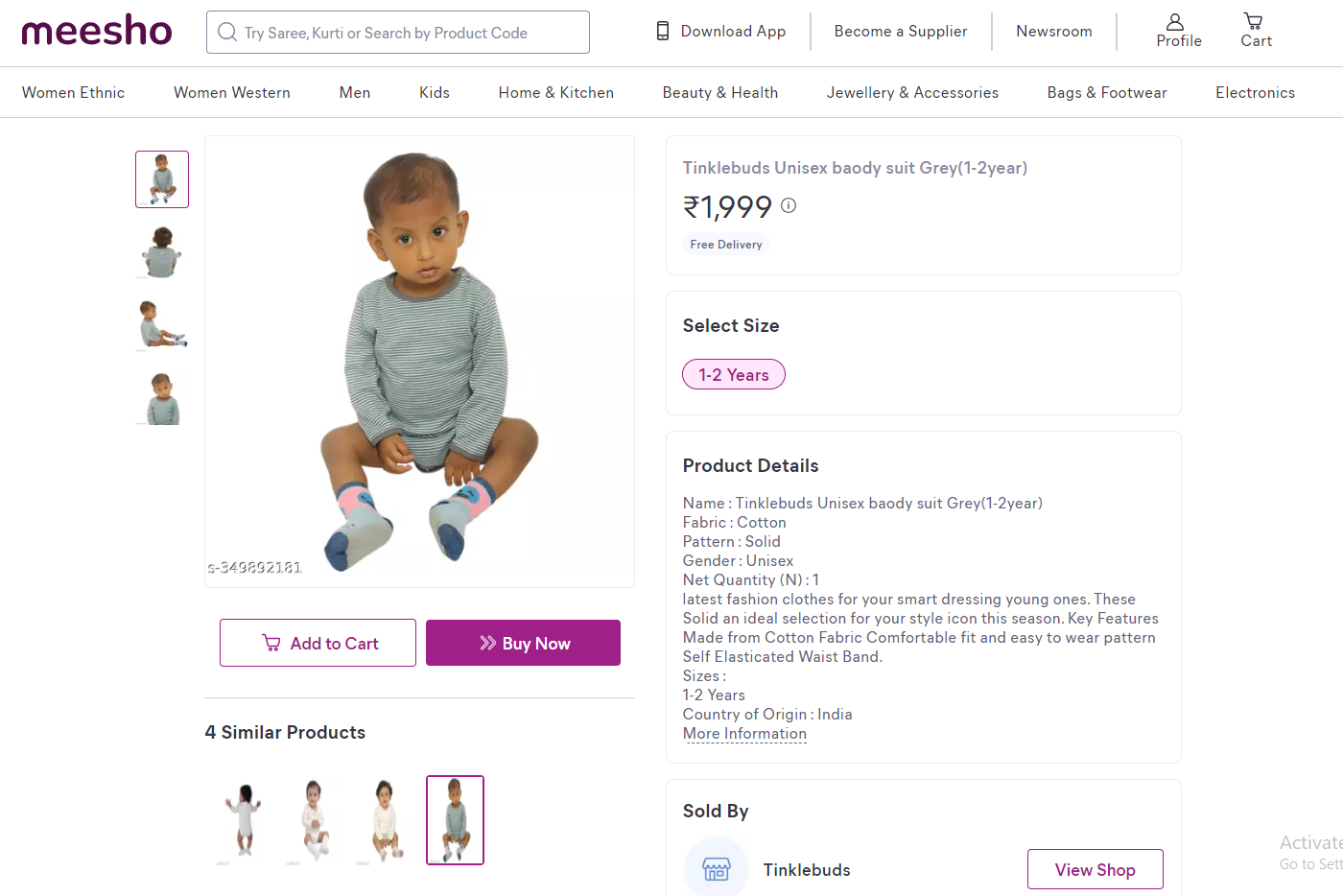Click the search magnifier icon

(x=227, y=33)
